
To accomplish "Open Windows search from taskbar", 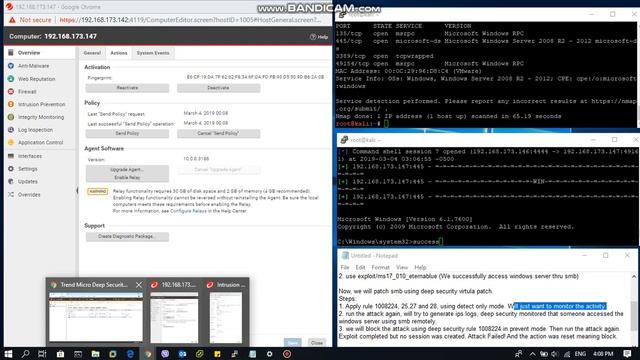I will 25,354.
